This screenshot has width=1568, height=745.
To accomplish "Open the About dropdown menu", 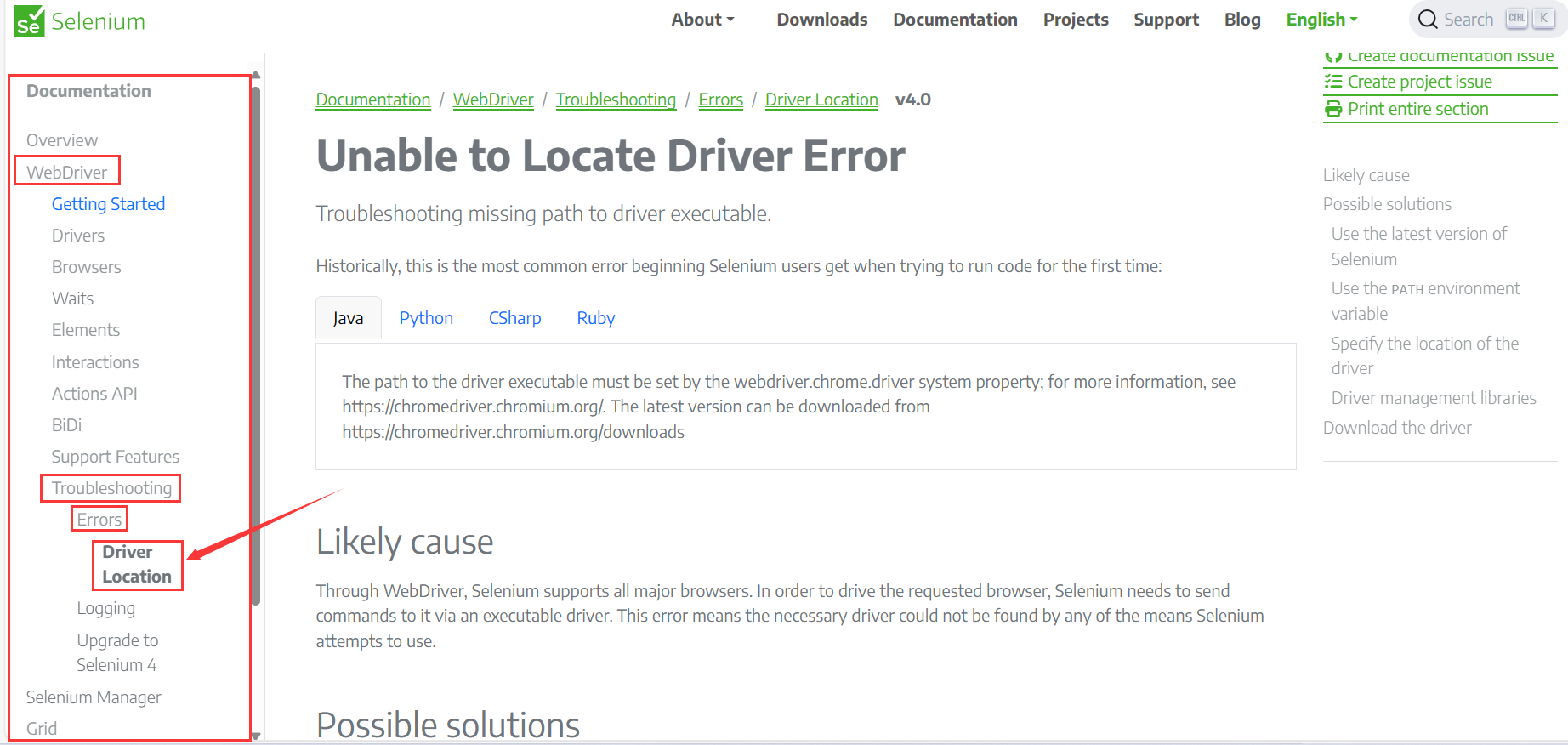I will point(702,20).
